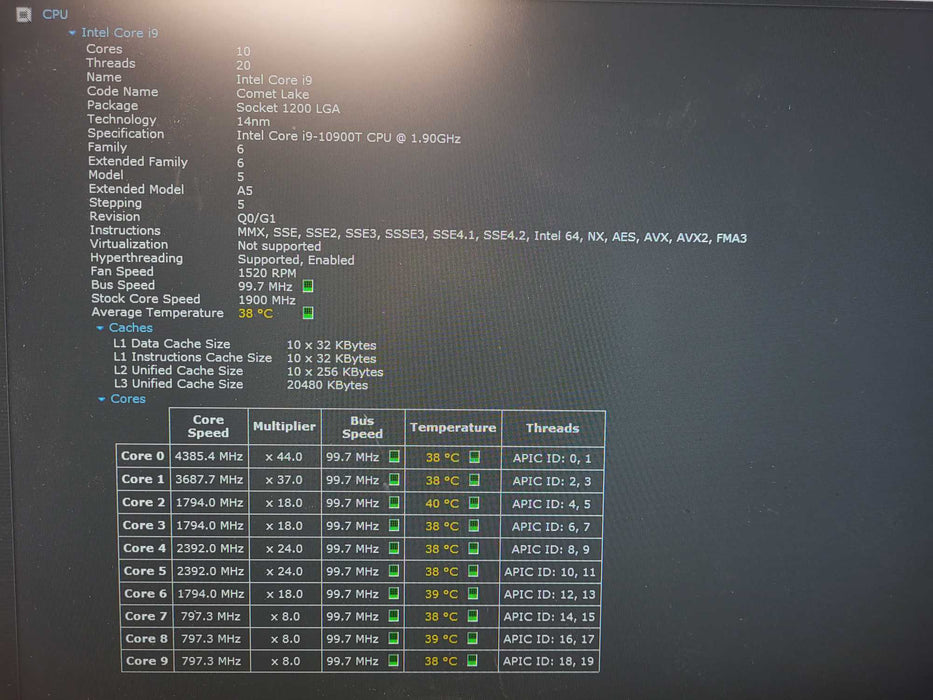933x700 pixels.
Task: Select the CPU section title
Action: coord(55,14)
